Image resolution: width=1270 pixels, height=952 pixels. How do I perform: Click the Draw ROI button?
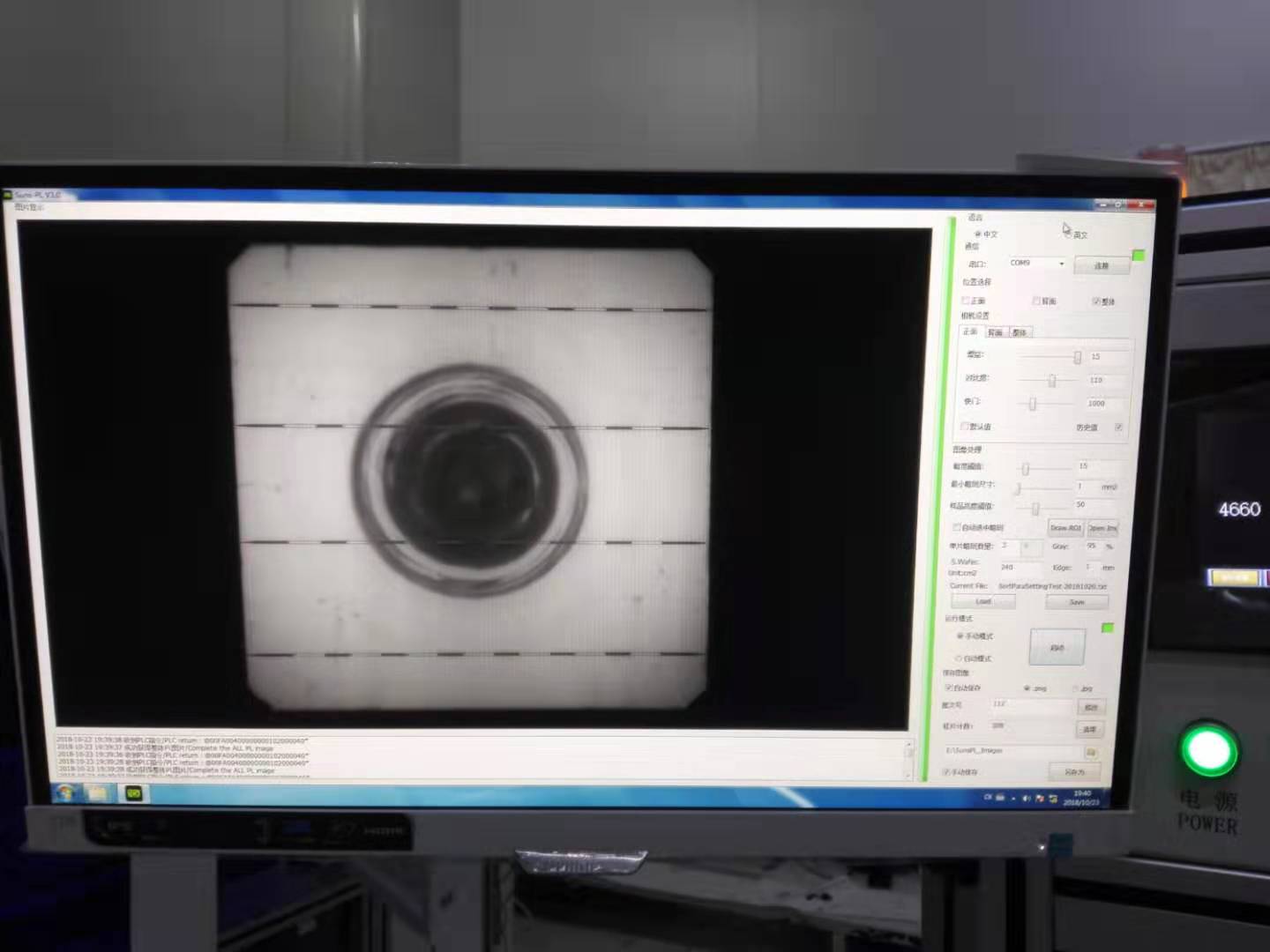(1065, 528)
